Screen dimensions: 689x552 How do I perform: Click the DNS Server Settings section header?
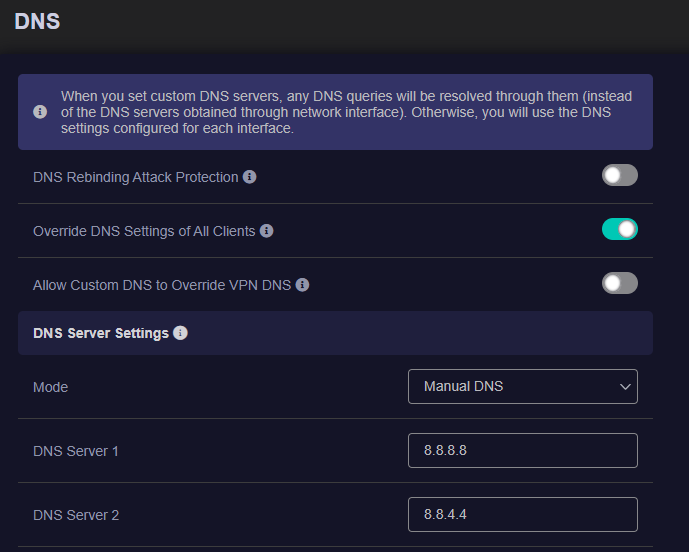coord(101,333)
